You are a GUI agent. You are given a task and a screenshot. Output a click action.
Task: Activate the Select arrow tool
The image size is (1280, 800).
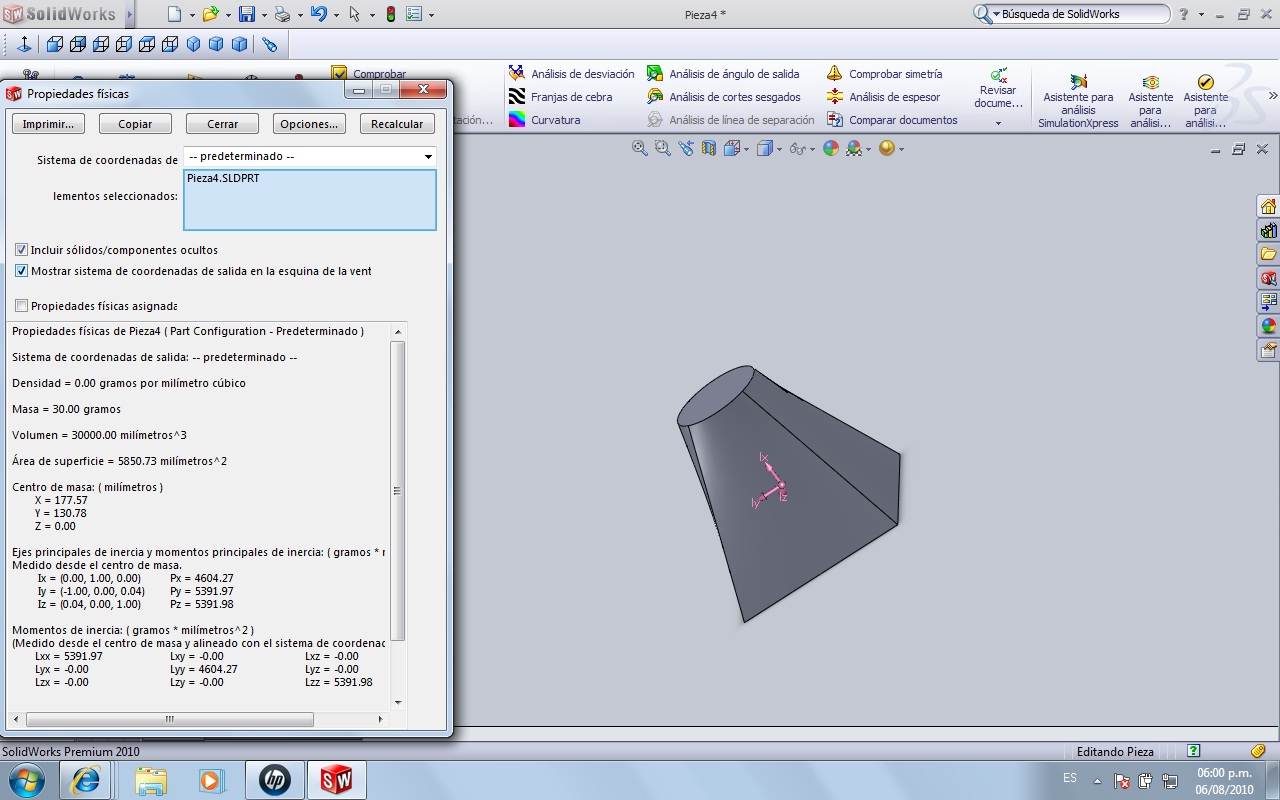(x=354, y=14)
